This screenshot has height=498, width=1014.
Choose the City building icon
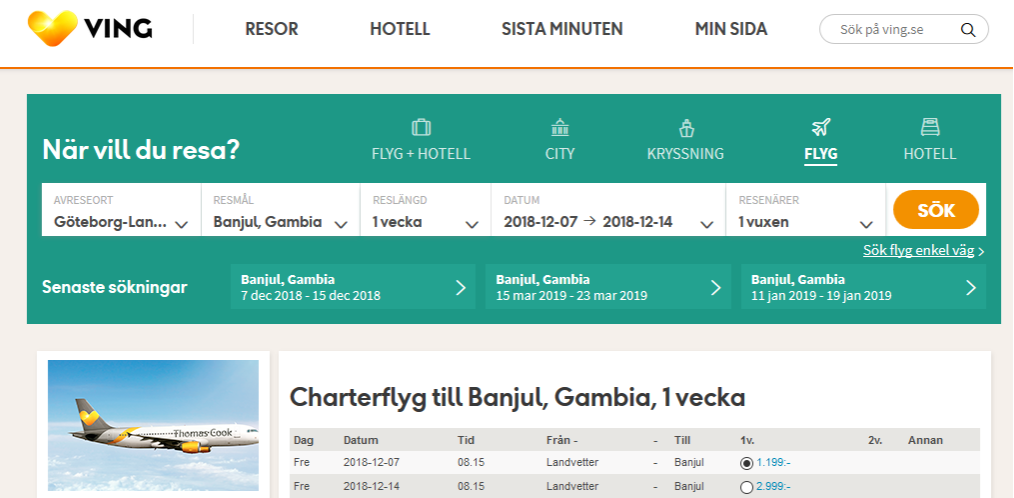click(x=559, y=127)
